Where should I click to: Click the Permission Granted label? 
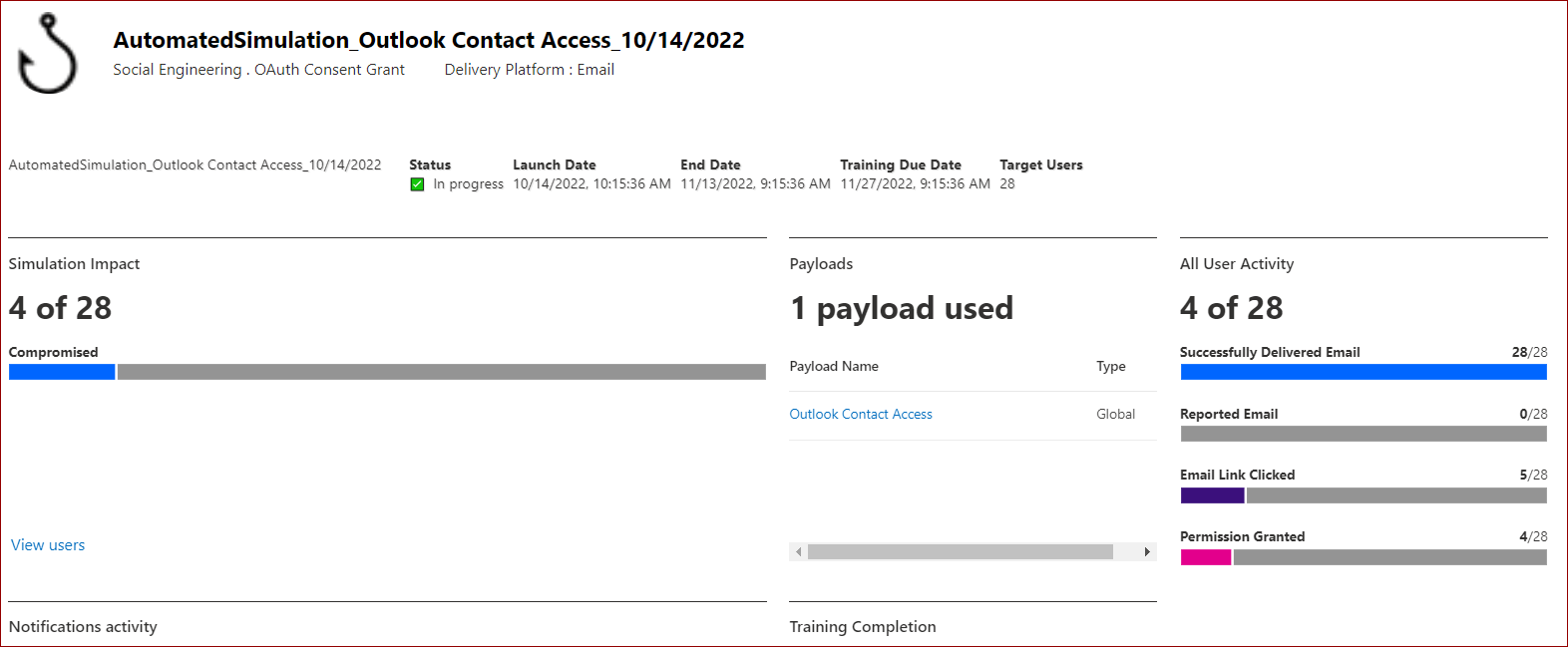click(1243, 536)
